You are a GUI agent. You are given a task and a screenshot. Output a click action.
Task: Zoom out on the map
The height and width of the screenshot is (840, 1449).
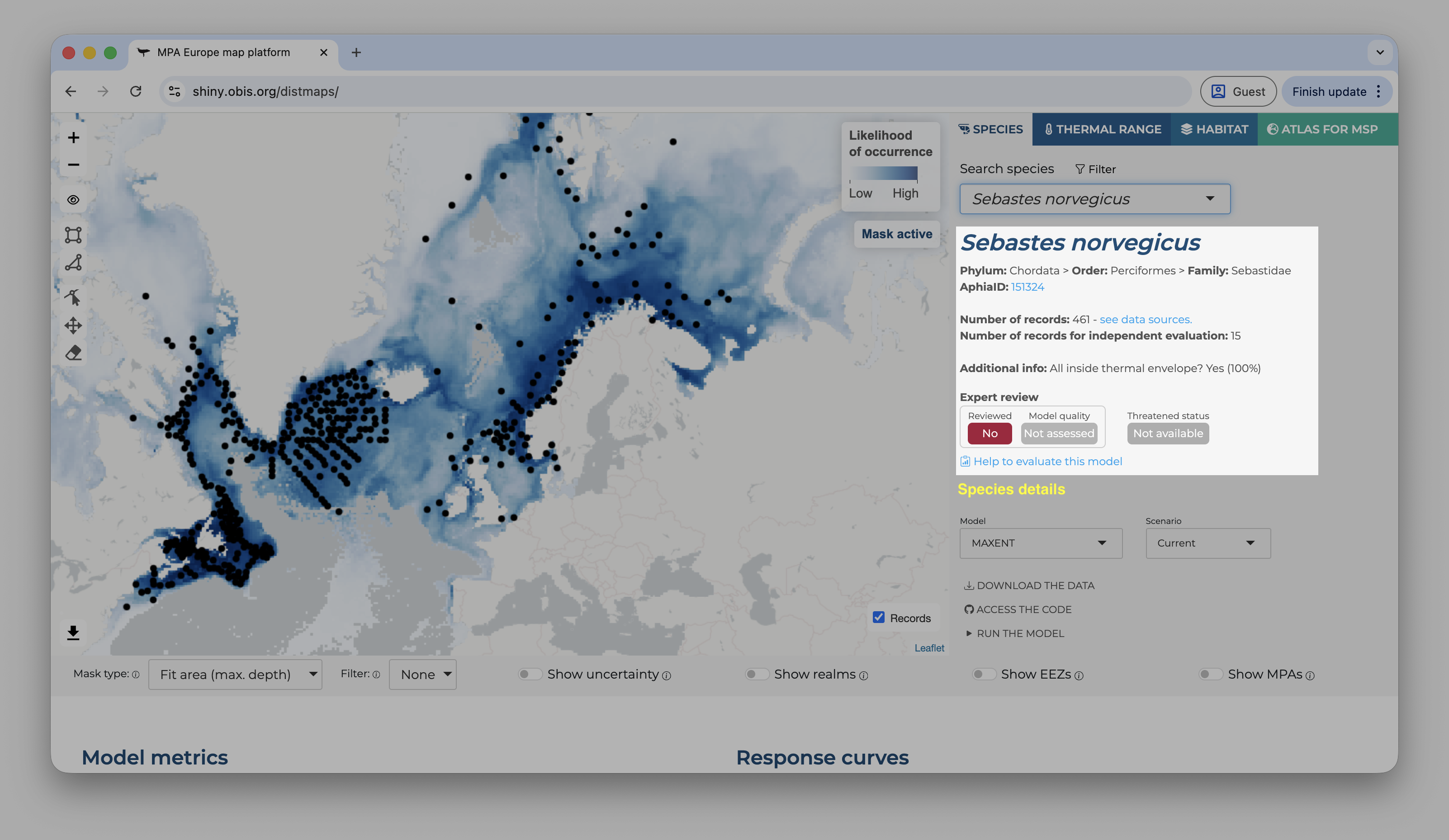point(73,165)
